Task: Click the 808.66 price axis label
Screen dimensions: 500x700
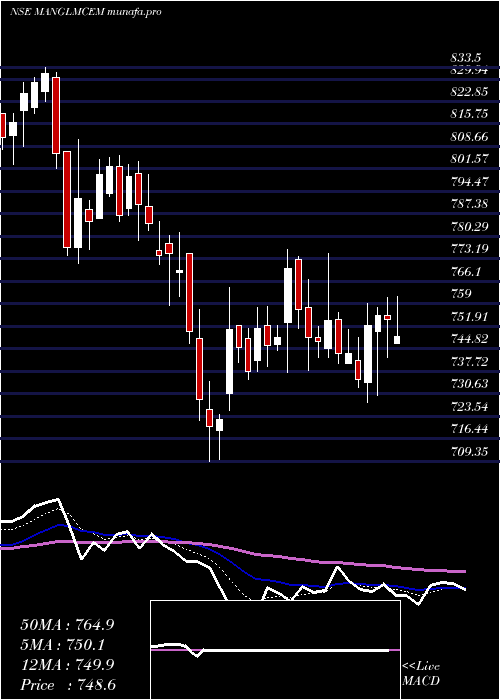Action: click(469, 137)
